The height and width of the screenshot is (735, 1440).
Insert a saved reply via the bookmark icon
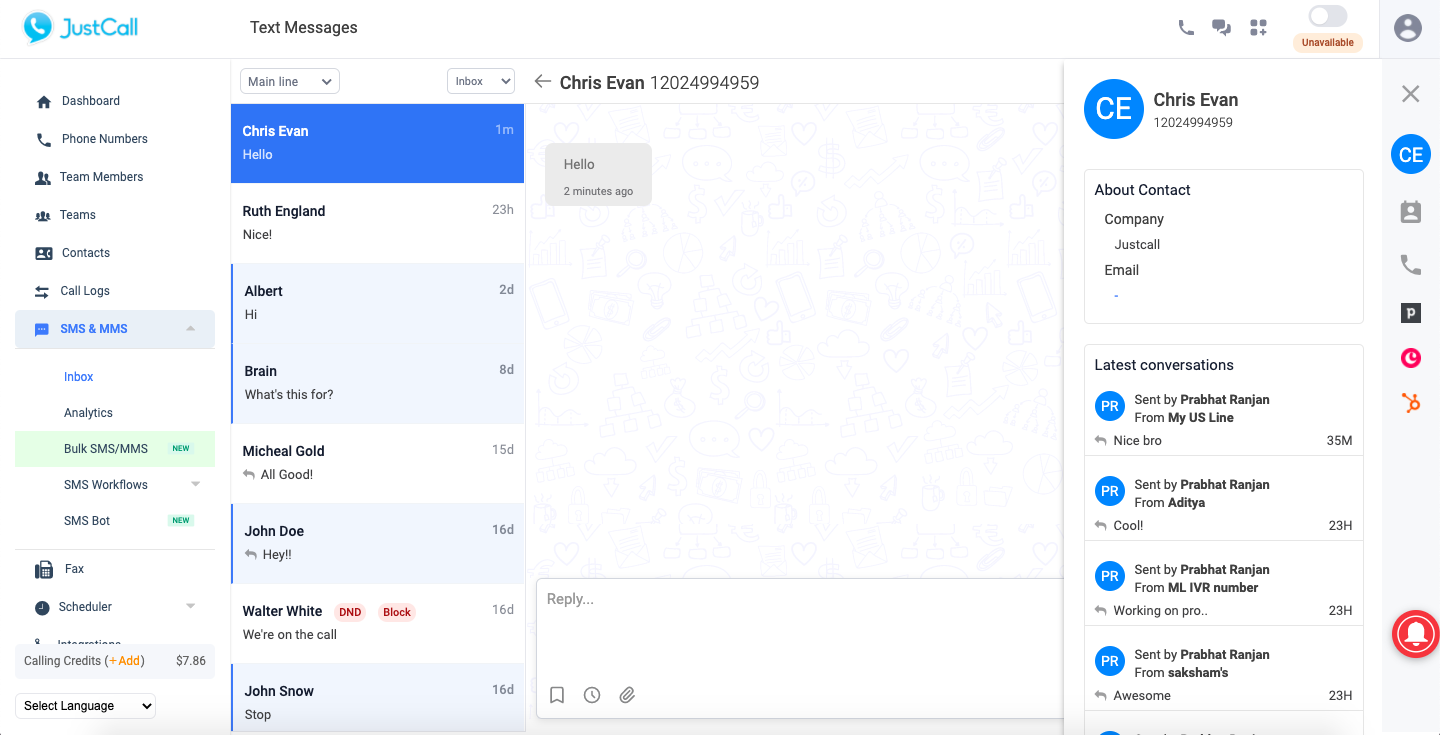[x=557, y=694]
